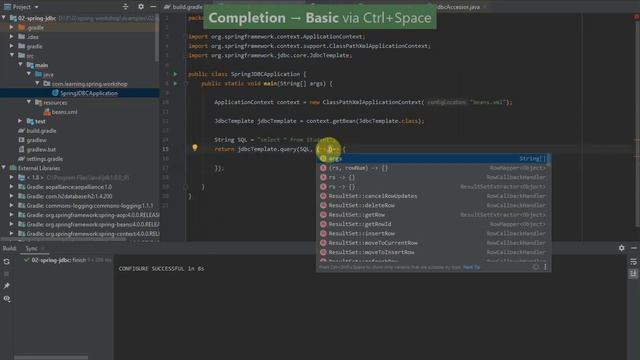The width and height of the screenshot is (640, 360).
Task: Choose ResultSet::deleteRow completion suggestion
Action: tap(434, 205)
